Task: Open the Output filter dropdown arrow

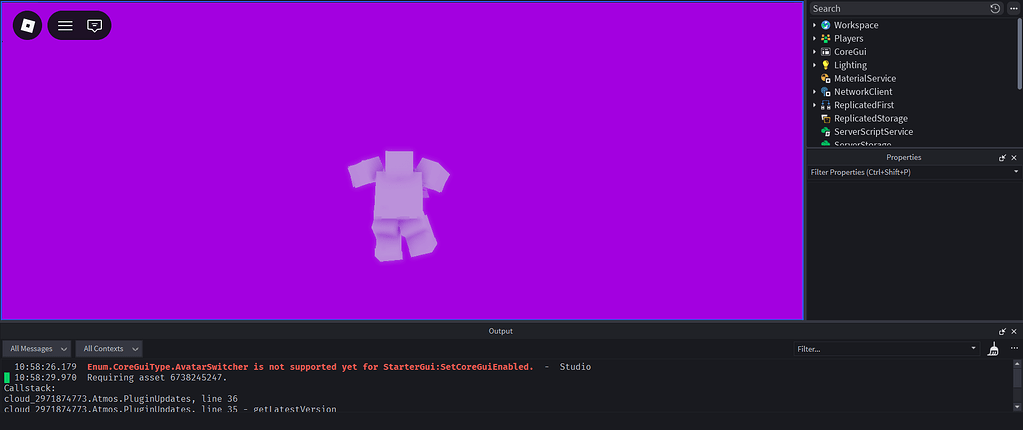Action: (x=974, y=349)
